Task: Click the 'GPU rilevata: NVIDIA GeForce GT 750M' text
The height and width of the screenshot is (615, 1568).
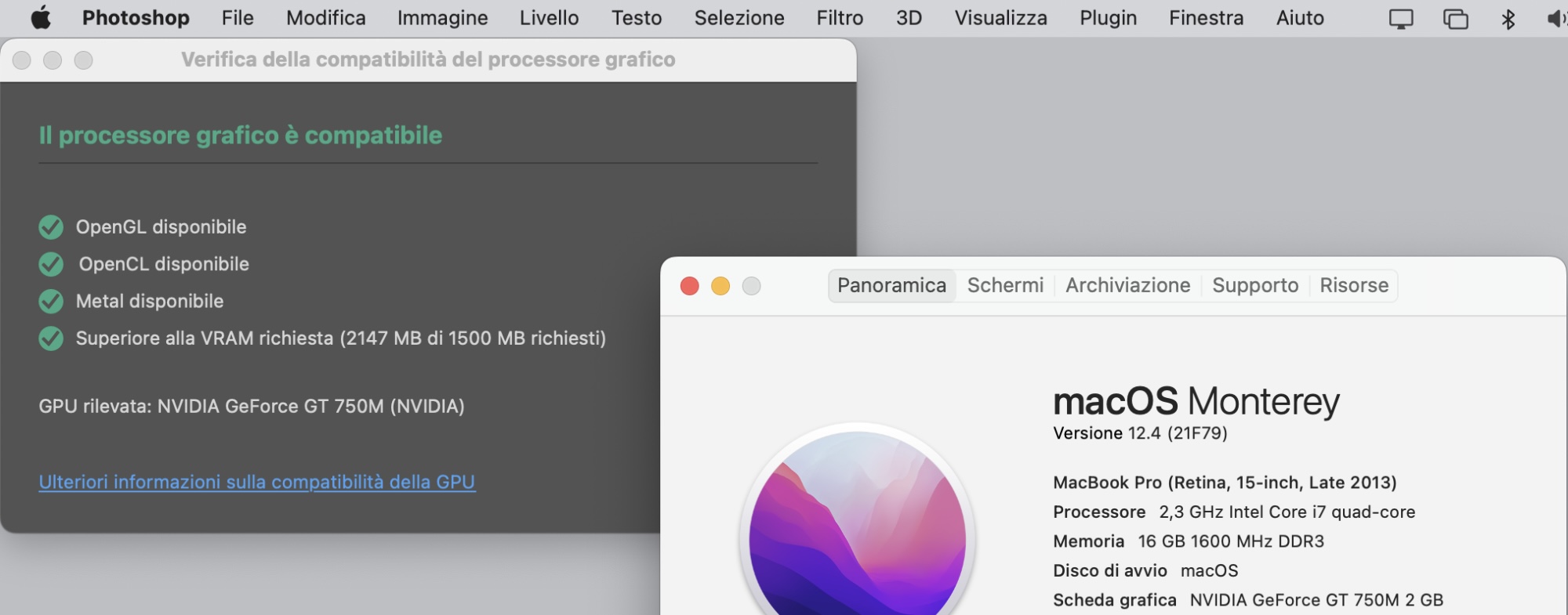Action: (252, 407)
